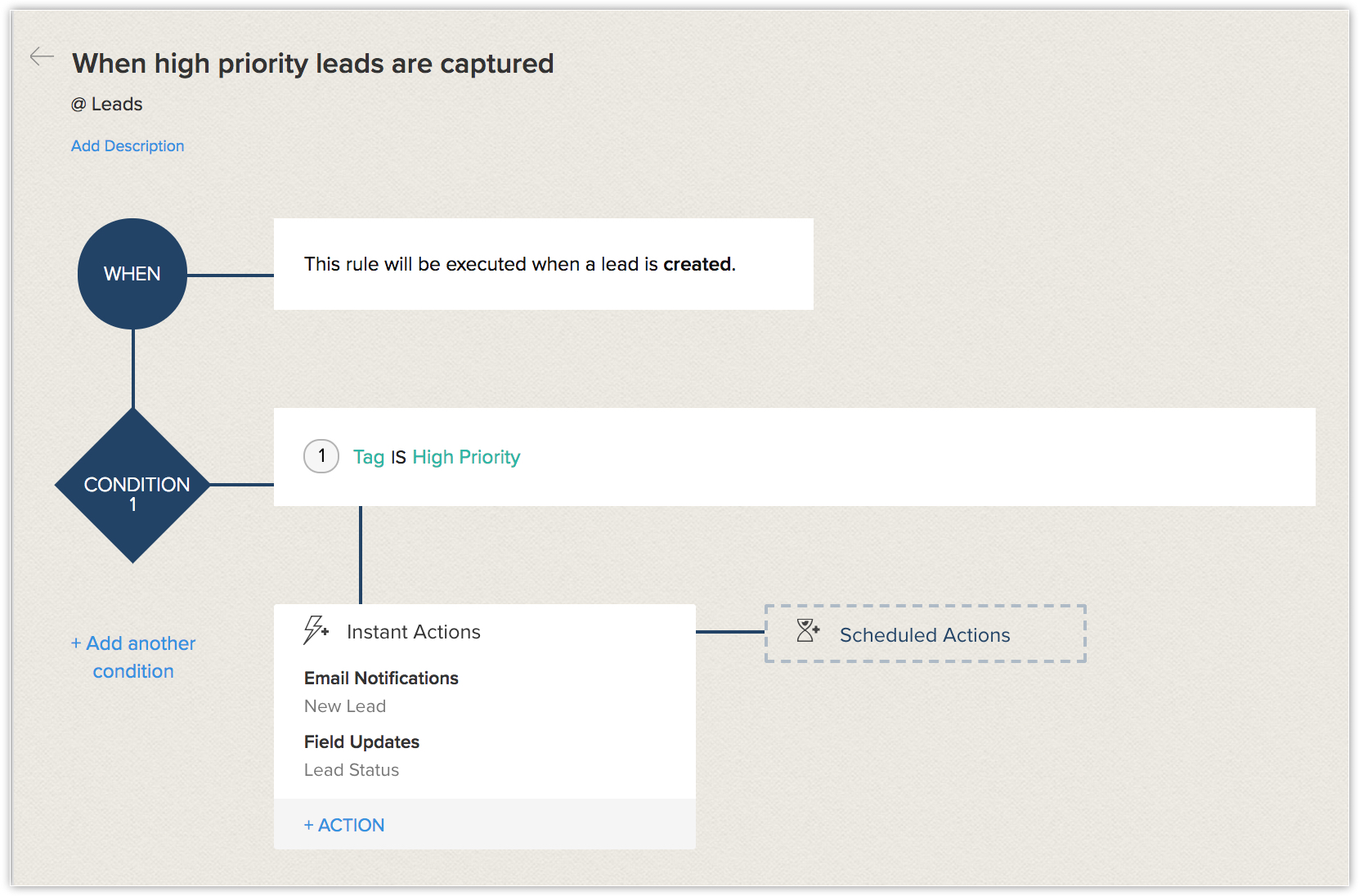Click the Instant Actions lightning icon
This screenshot has width=1359, height=896.
(x=316, y=630)
